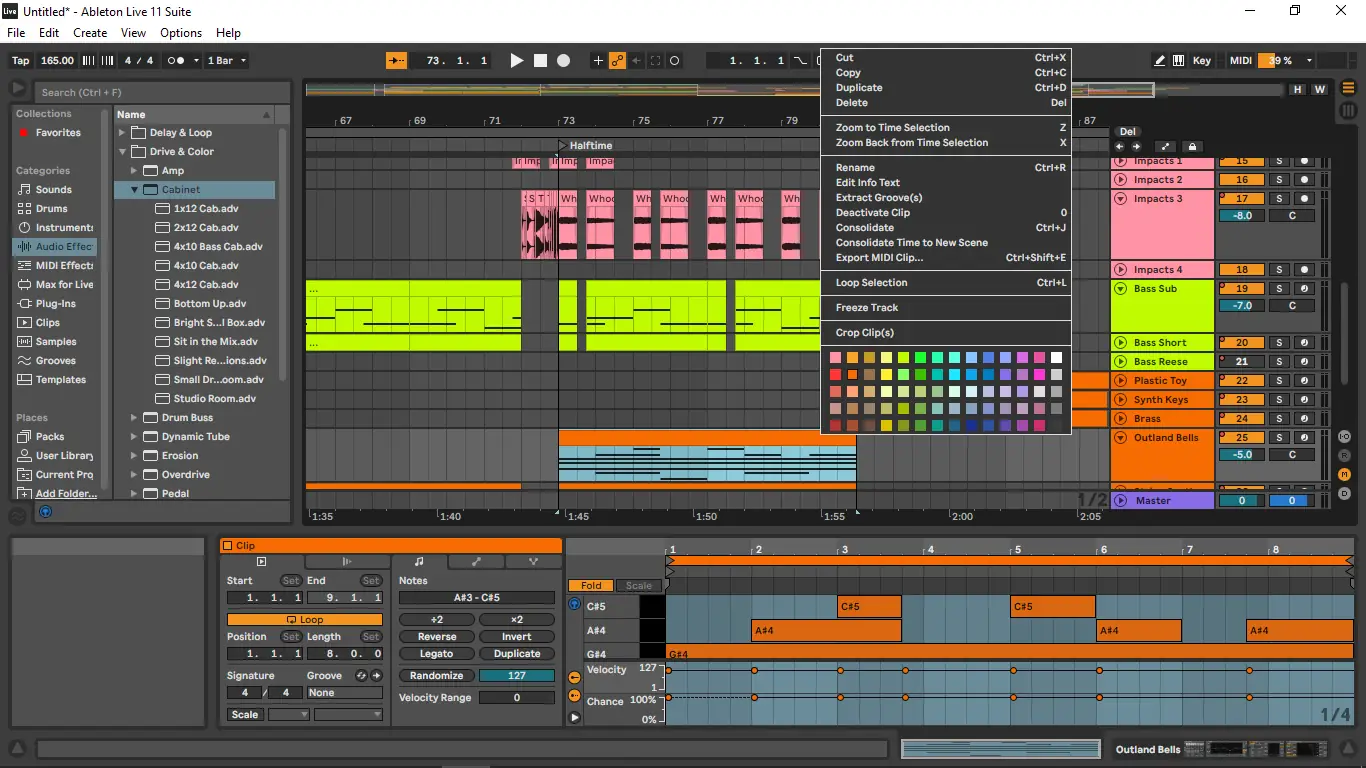1366x768 pixels.
Task: Solo the Bass Sub track
Action: click(x=1278, y=289)
